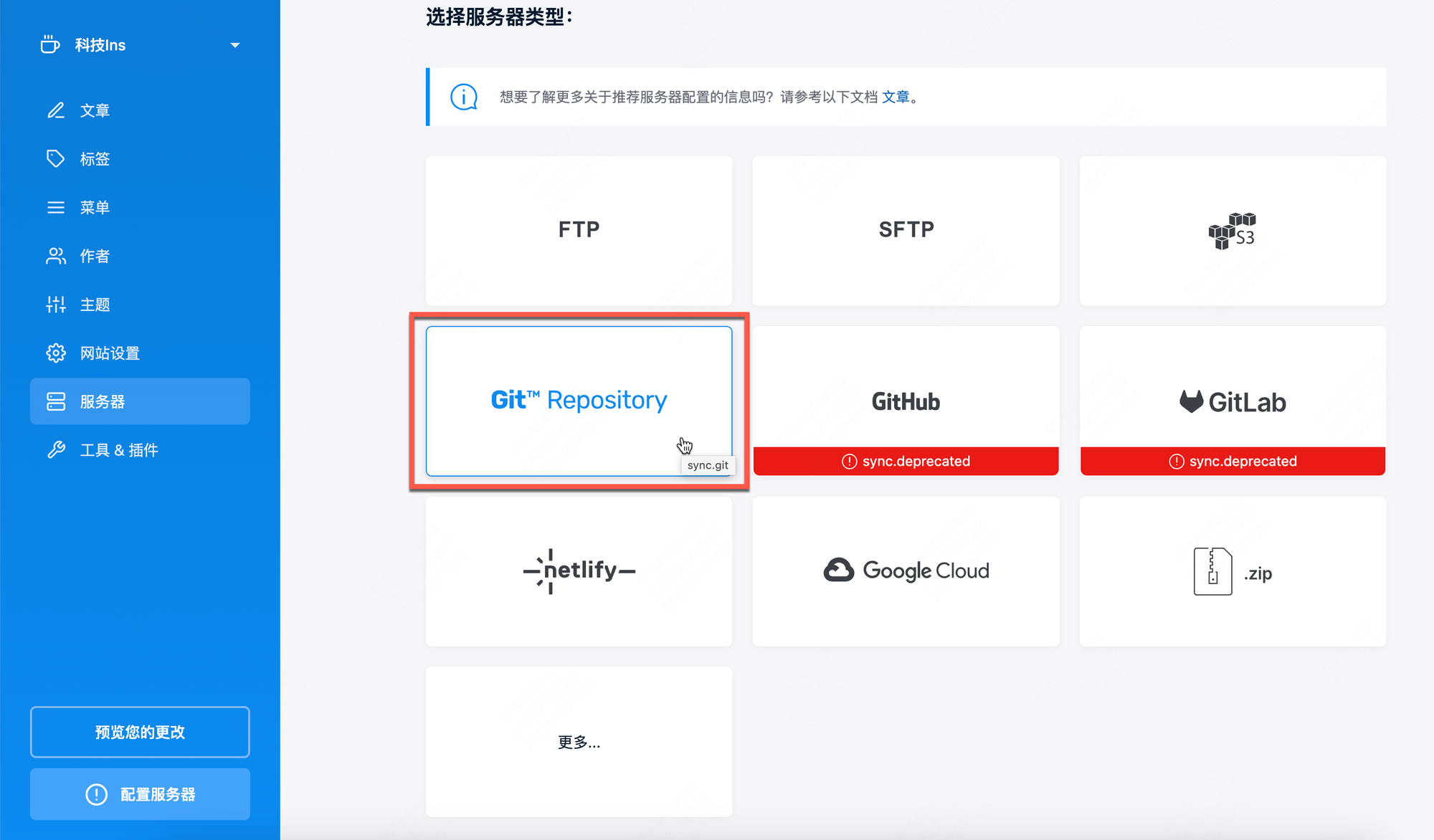This screenshot has width=1434, height=840.
Task: Click the sliders icon beside 主题
Action: click(56, 305)
